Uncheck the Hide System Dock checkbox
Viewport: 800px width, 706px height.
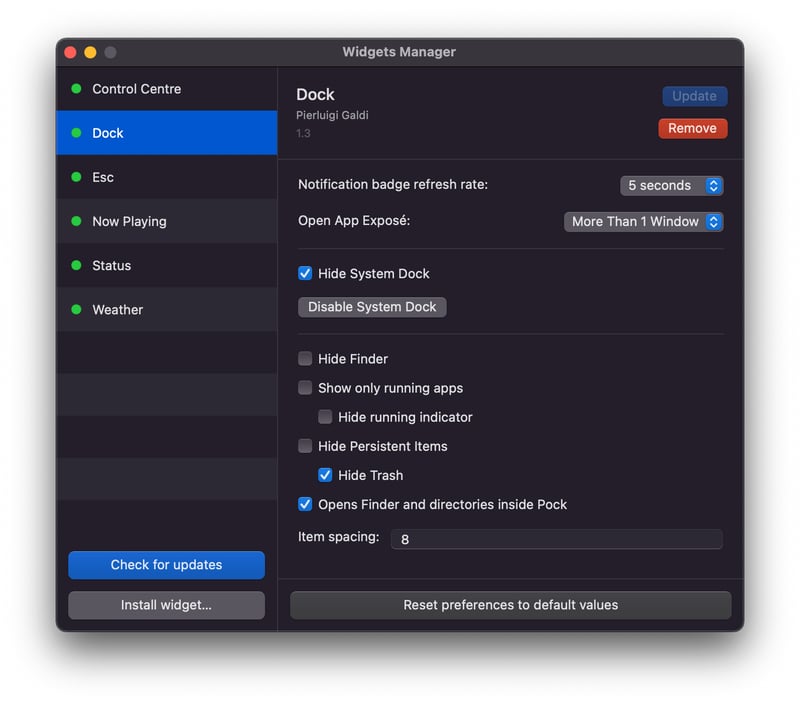tap(305, 274)
